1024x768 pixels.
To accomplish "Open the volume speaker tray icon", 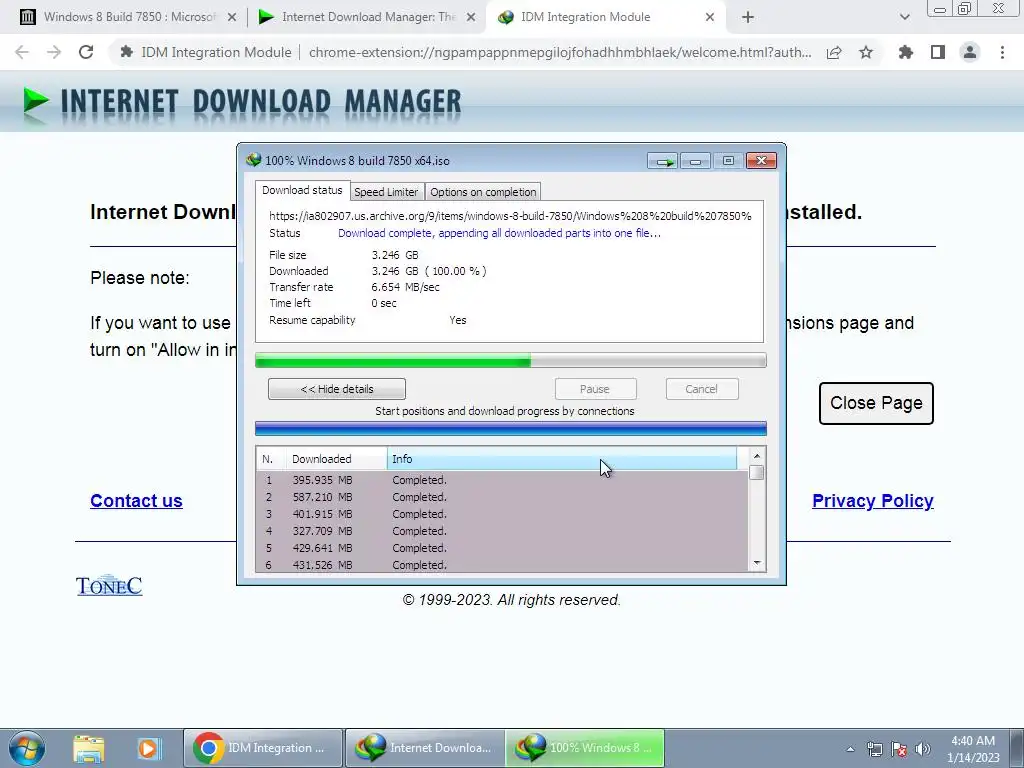I will pyautogui.click(x=923, y=749).
